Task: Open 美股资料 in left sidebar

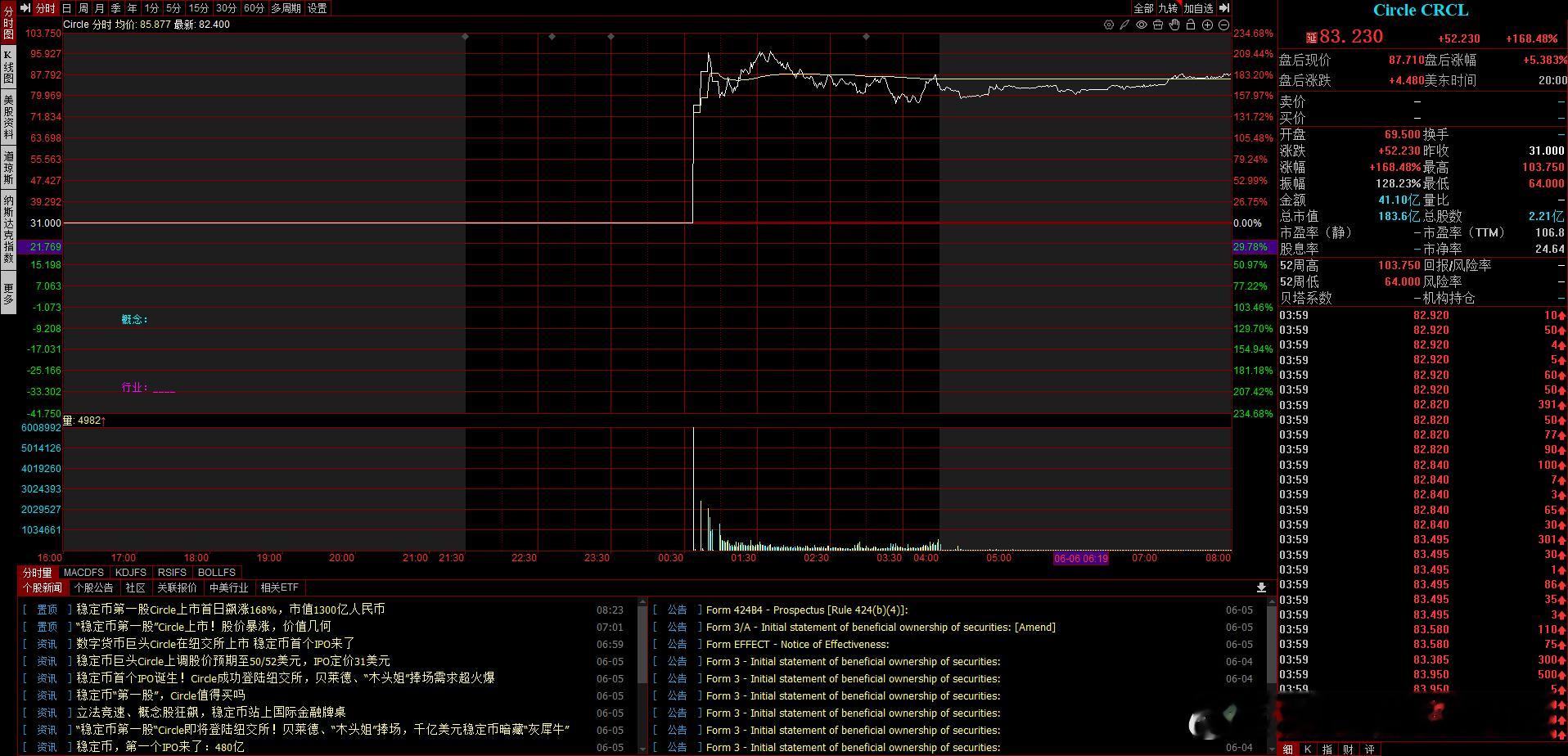Action: 8,118
